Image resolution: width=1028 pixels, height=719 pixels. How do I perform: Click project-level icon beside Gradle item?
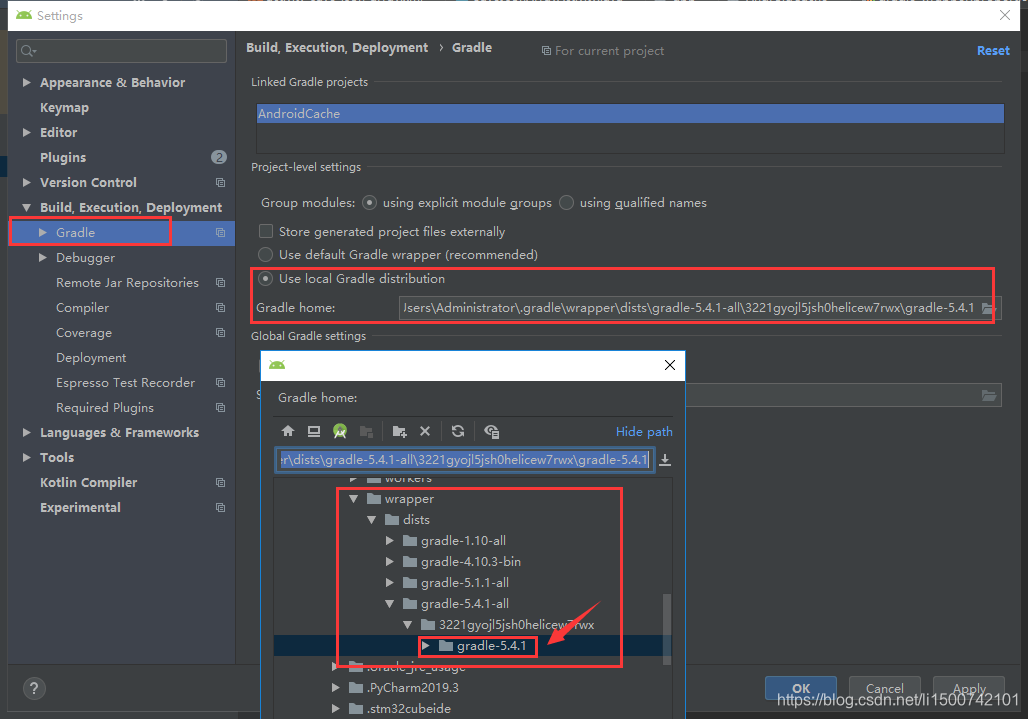point(220,233)
